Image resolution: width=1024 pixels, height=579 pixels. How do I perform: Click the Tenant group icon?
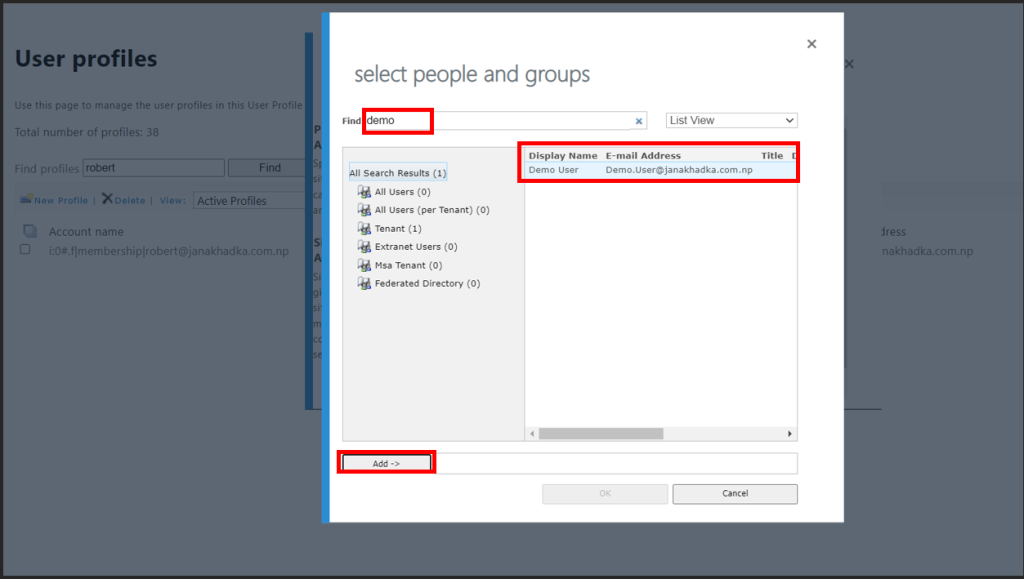click(364, 228)
